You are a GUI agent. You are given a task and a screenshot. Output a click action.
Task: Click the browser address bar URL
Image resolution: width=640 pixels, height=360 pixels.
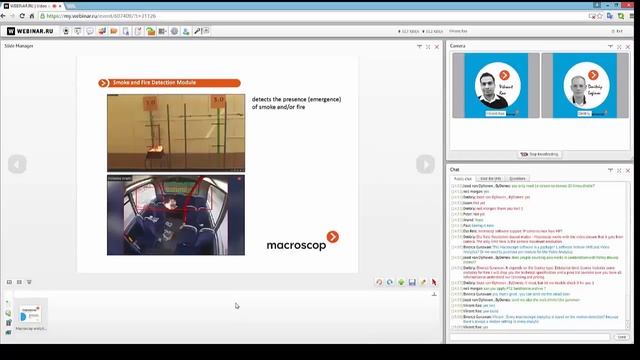101,16
